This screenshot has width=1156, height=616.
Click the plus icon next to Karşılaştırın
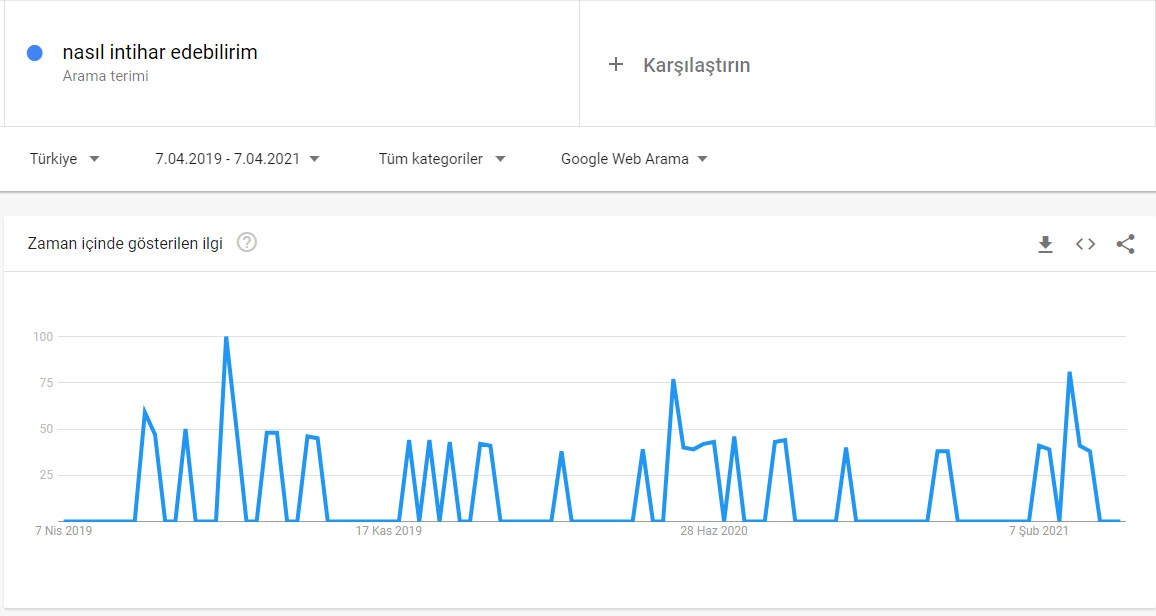tap(616, 65)
